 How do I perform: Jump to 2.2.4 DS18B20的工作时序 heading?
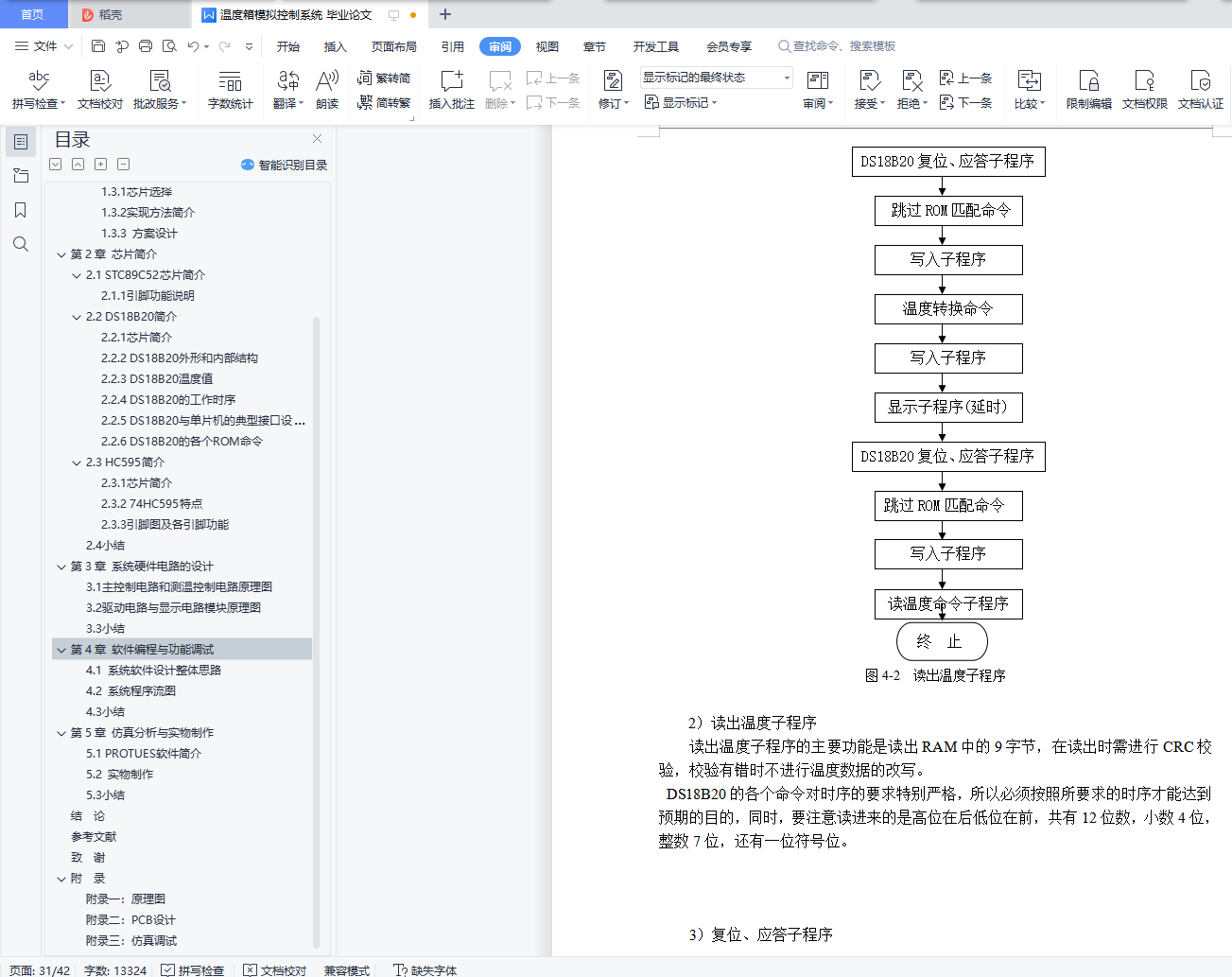[x=168, y=400]
